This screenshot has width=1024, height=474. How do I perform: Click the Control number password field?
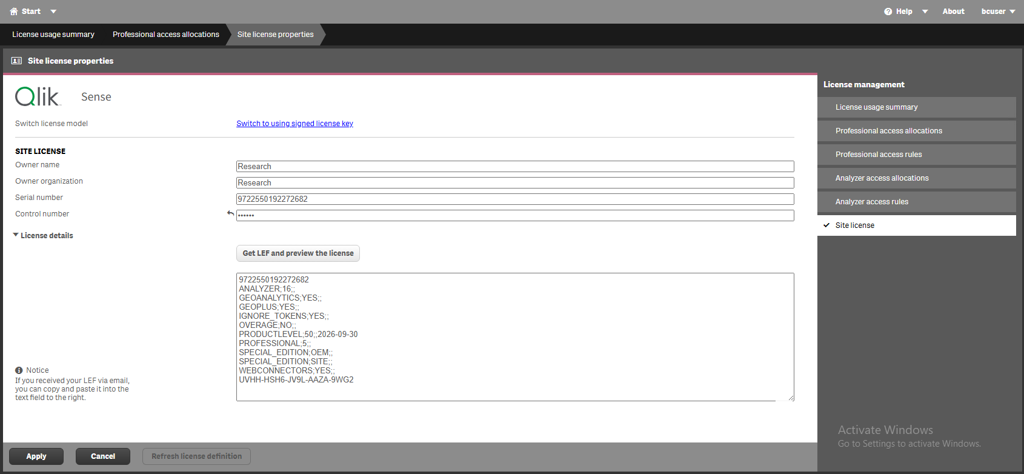(x=515, y=215)
